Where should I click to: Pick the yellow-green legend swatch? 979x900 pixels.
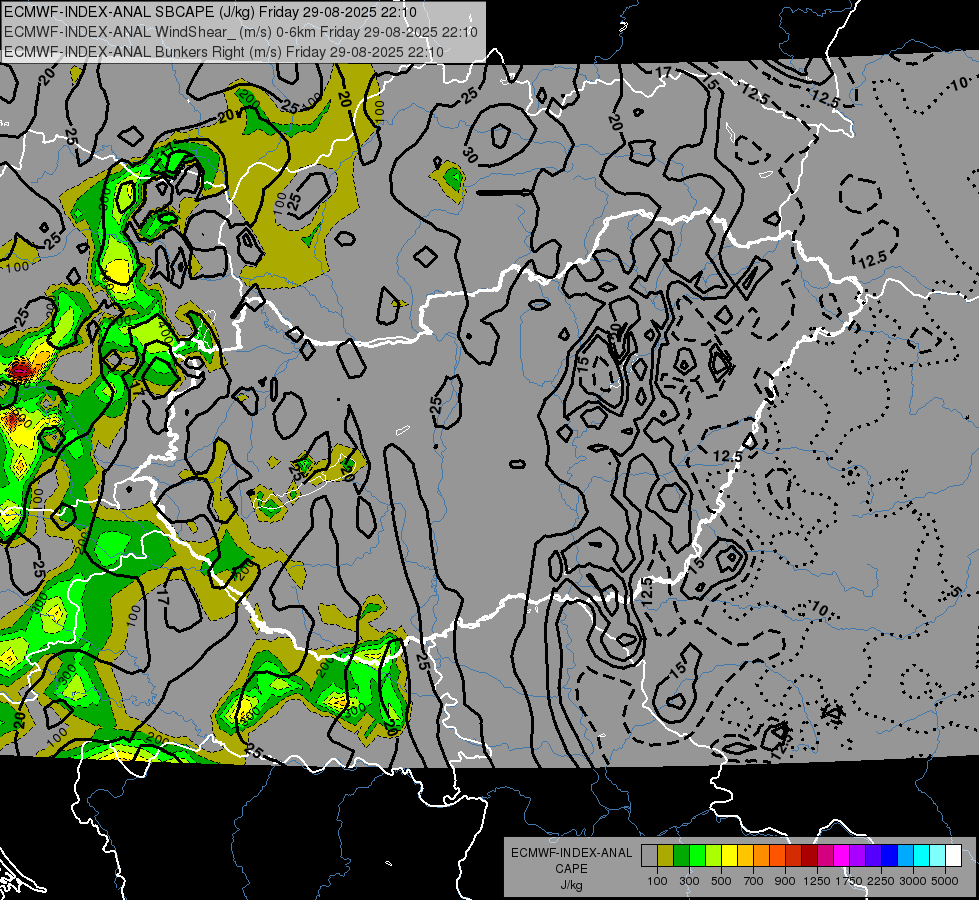pyautogui.click(x=714, y=855)
